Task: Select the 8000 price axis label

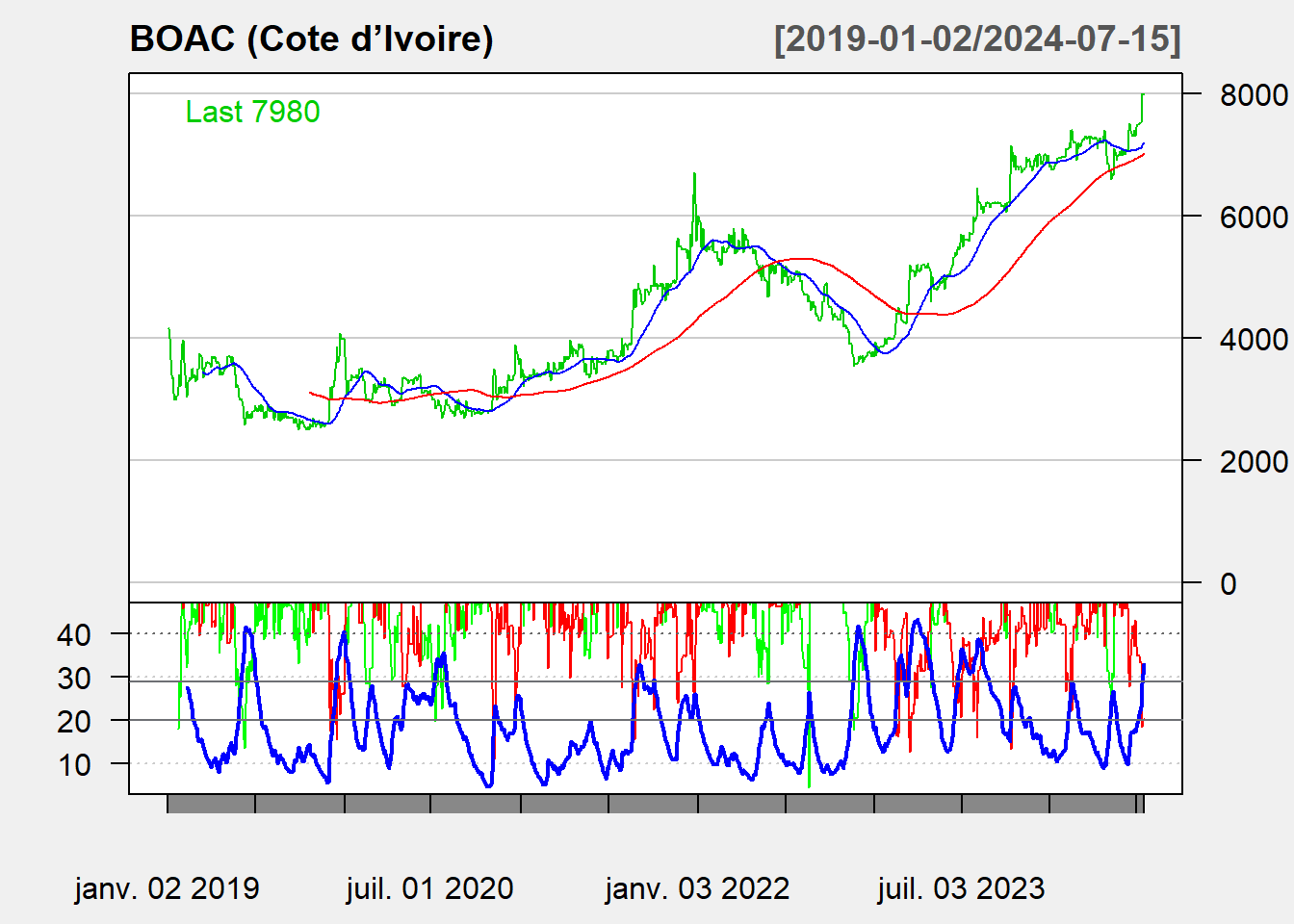Action: 1253,95
